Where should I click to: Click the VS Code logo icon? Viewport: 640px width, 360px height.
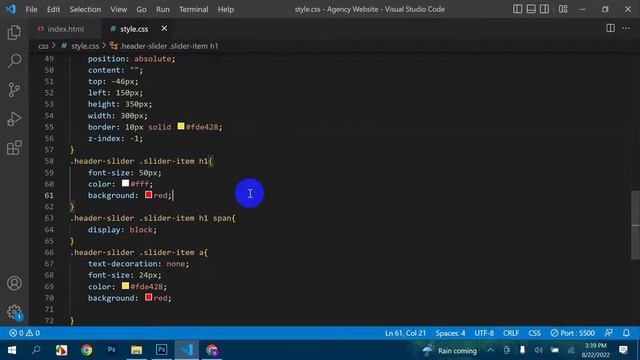coord(11,9)
